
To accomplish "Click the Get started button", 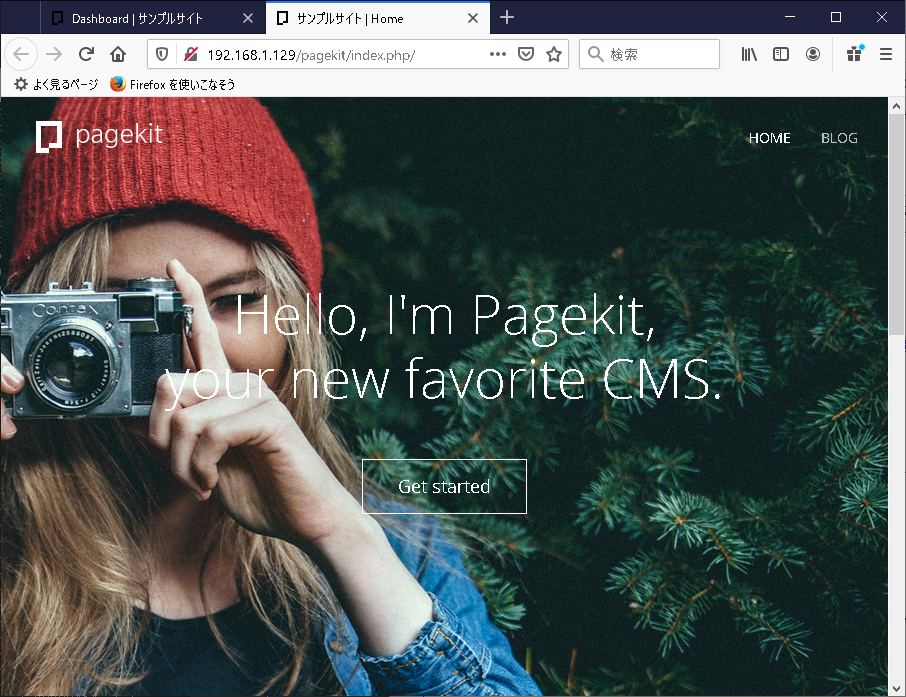I will tap(443, 486).
